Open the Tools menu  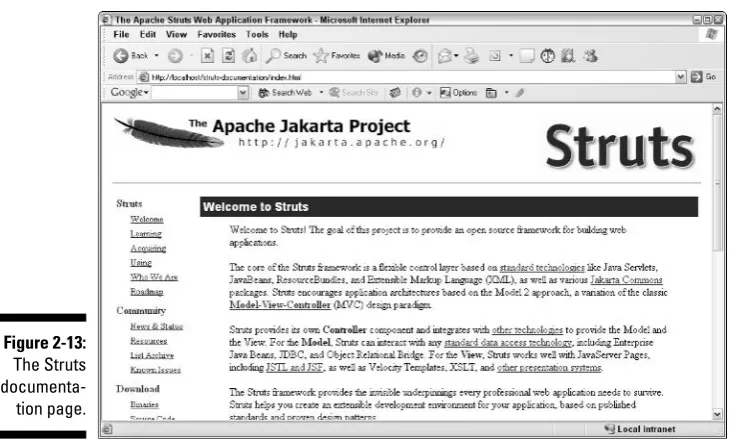(x=257, y=35)
